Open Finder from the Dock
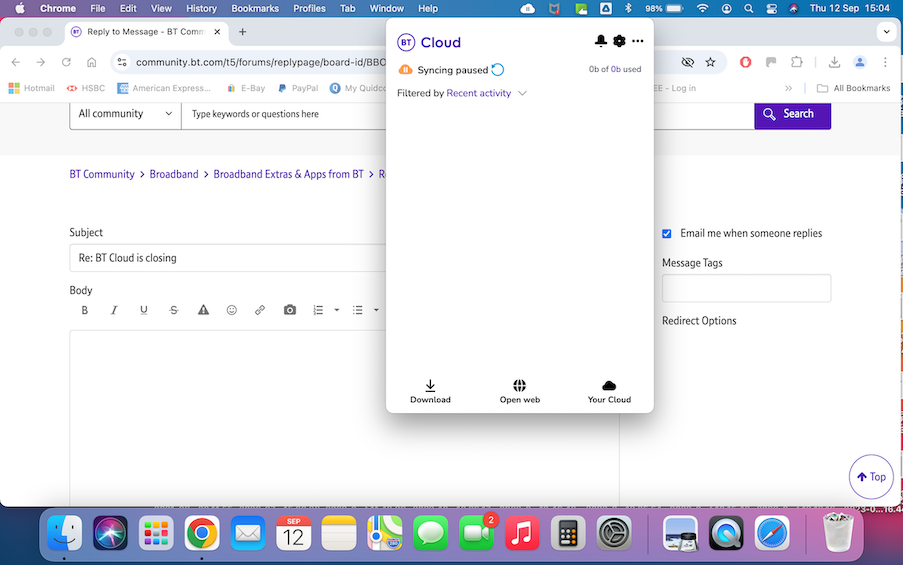 (x=64, y=533)
